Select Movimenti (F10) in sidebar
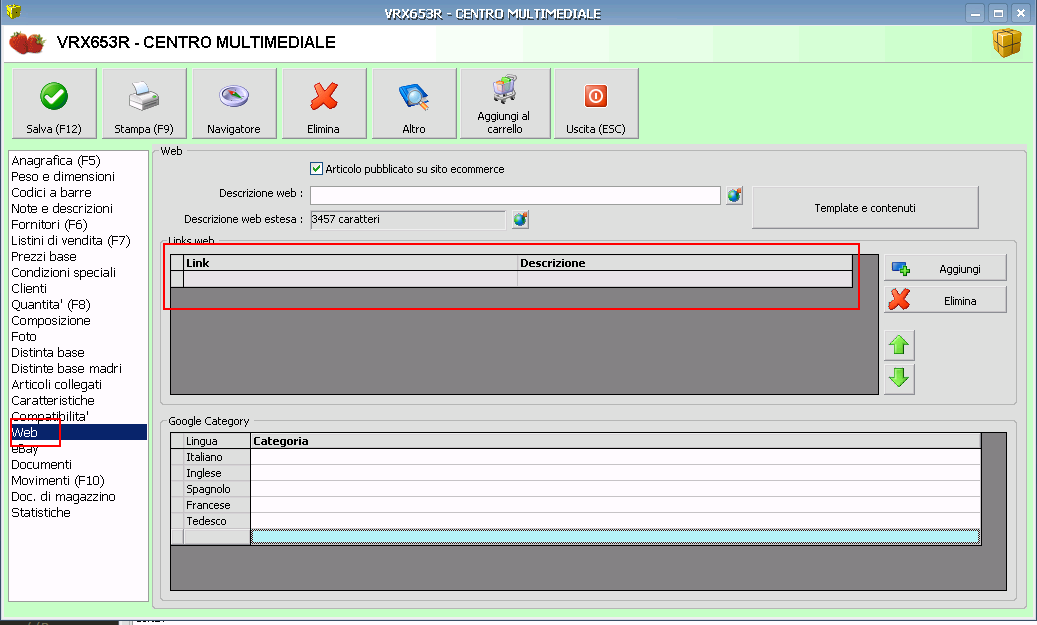 pos(58,480)
